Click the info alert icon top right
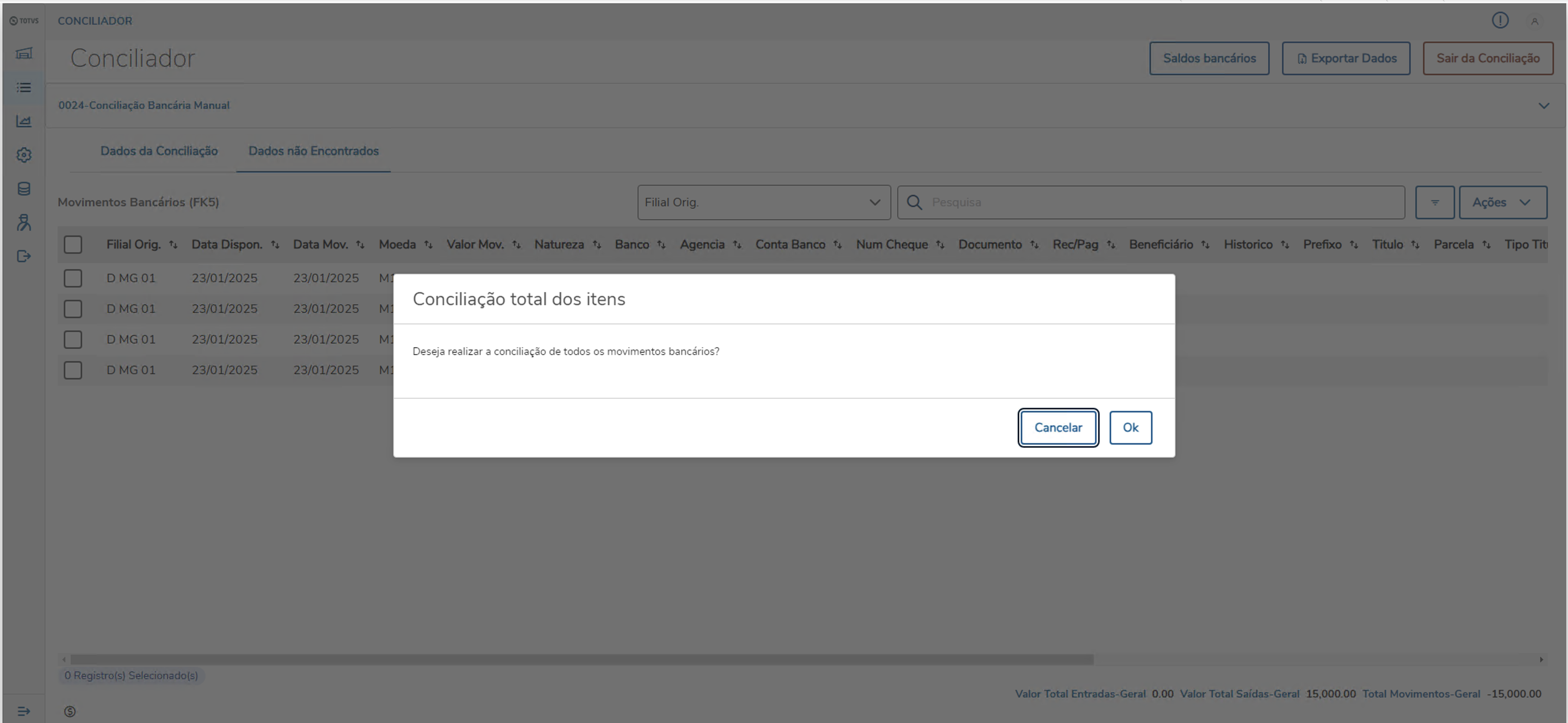The image size is (1568, 723). coord(1500,21)
